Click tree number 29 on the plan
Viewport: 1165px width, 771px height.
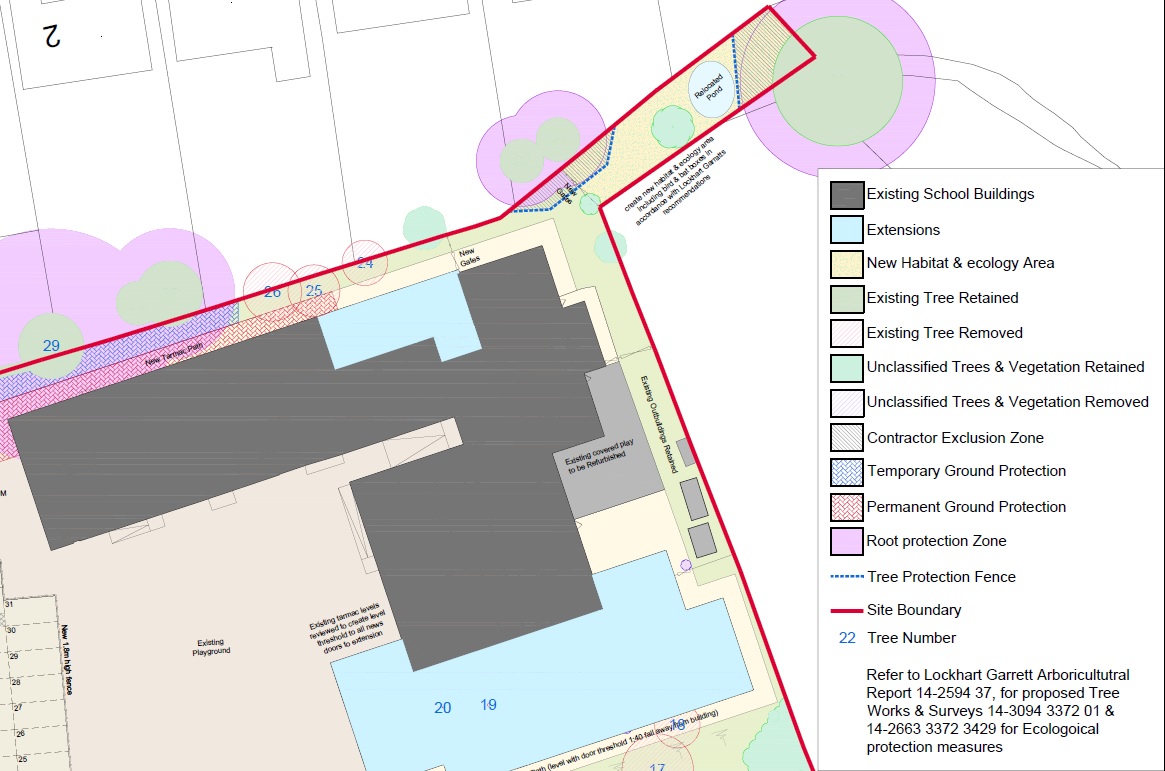[51, 346]
